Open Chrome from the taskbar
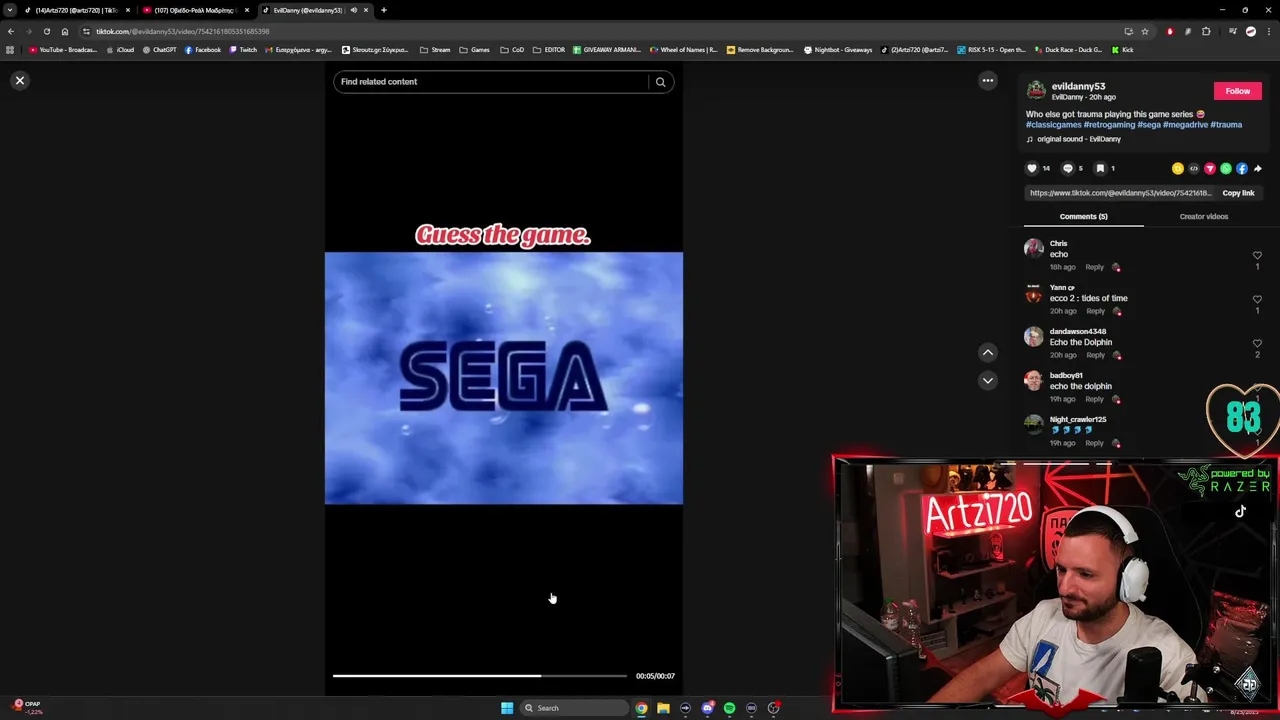This screenshot has height=720, width=1280. click(641, 708)
